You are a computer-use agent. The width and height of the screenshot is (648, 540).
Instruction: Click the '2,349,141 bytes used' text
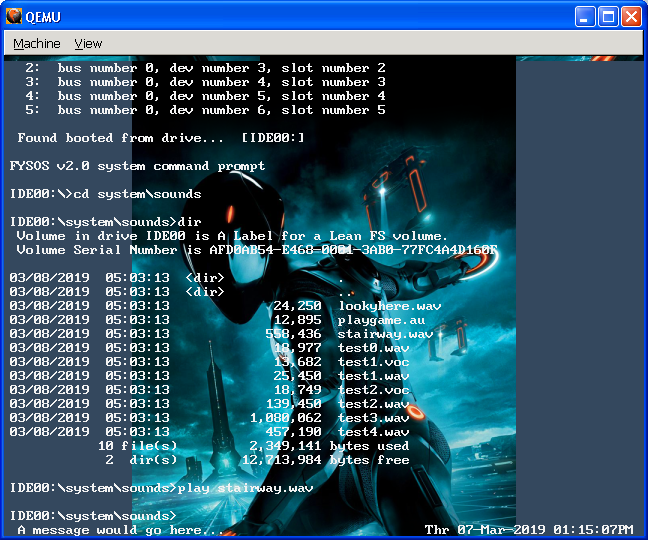point(329,446)
